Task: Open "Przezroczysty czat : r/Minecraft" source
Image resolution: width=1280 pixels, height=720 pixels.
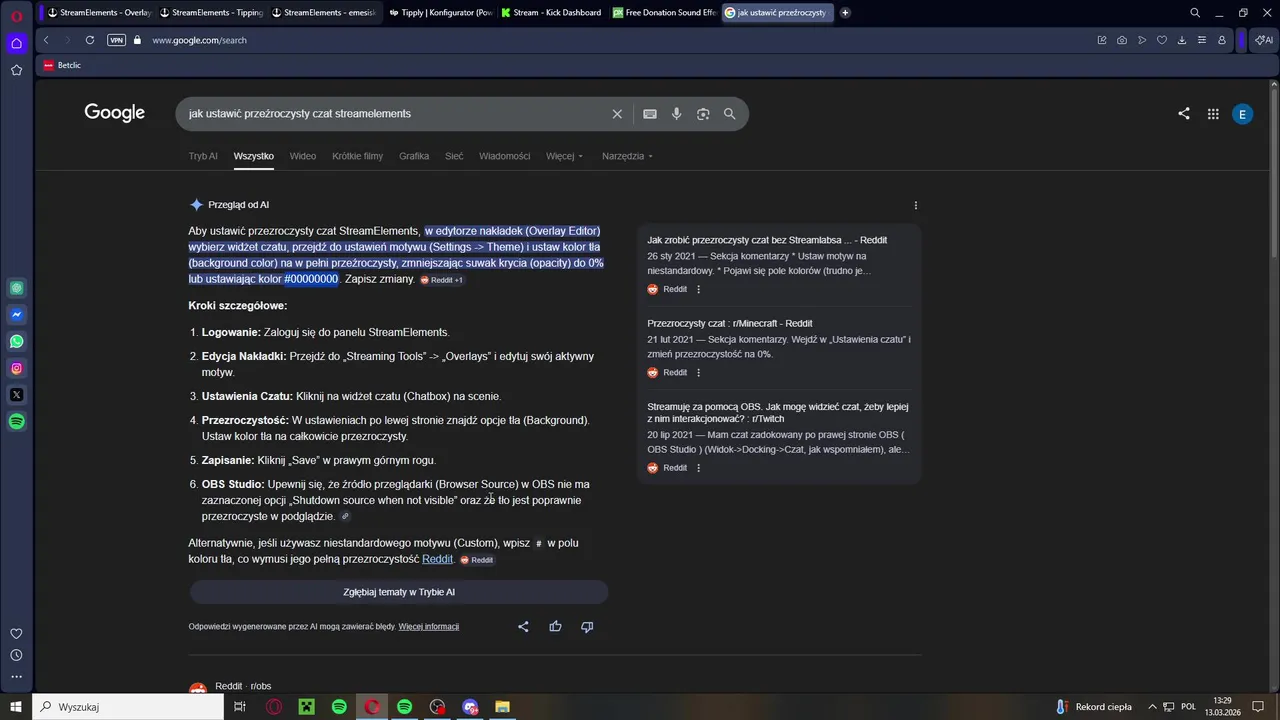Action: (x=730, y=323)
